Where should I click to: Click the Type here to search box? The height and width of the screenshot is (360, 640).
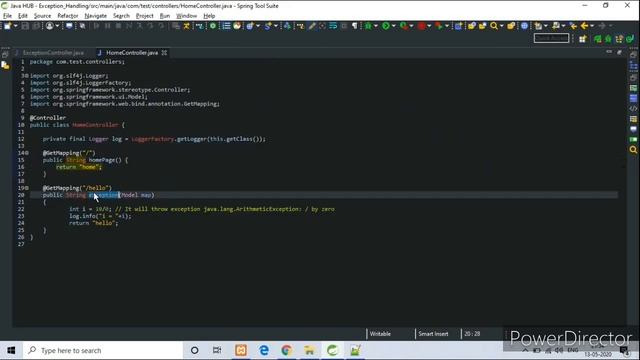click(102, 350)
